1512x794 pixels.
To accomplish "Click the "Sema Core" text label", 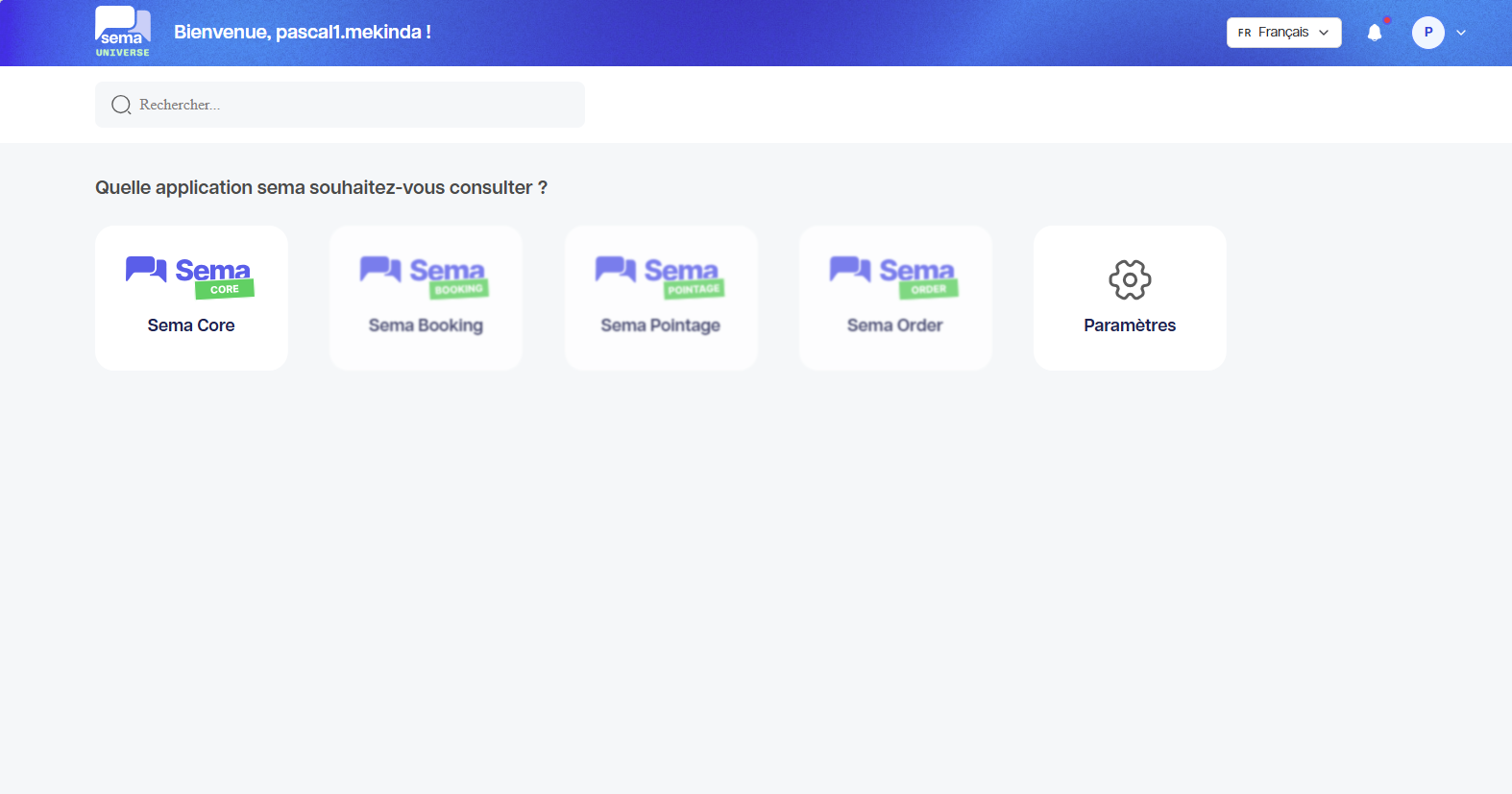I will click(x=191, y=325).
